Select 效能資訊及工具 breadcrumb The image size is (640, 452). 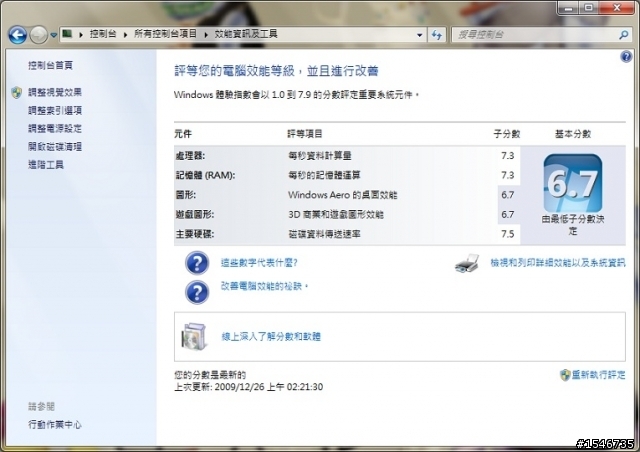pos(246,34)
